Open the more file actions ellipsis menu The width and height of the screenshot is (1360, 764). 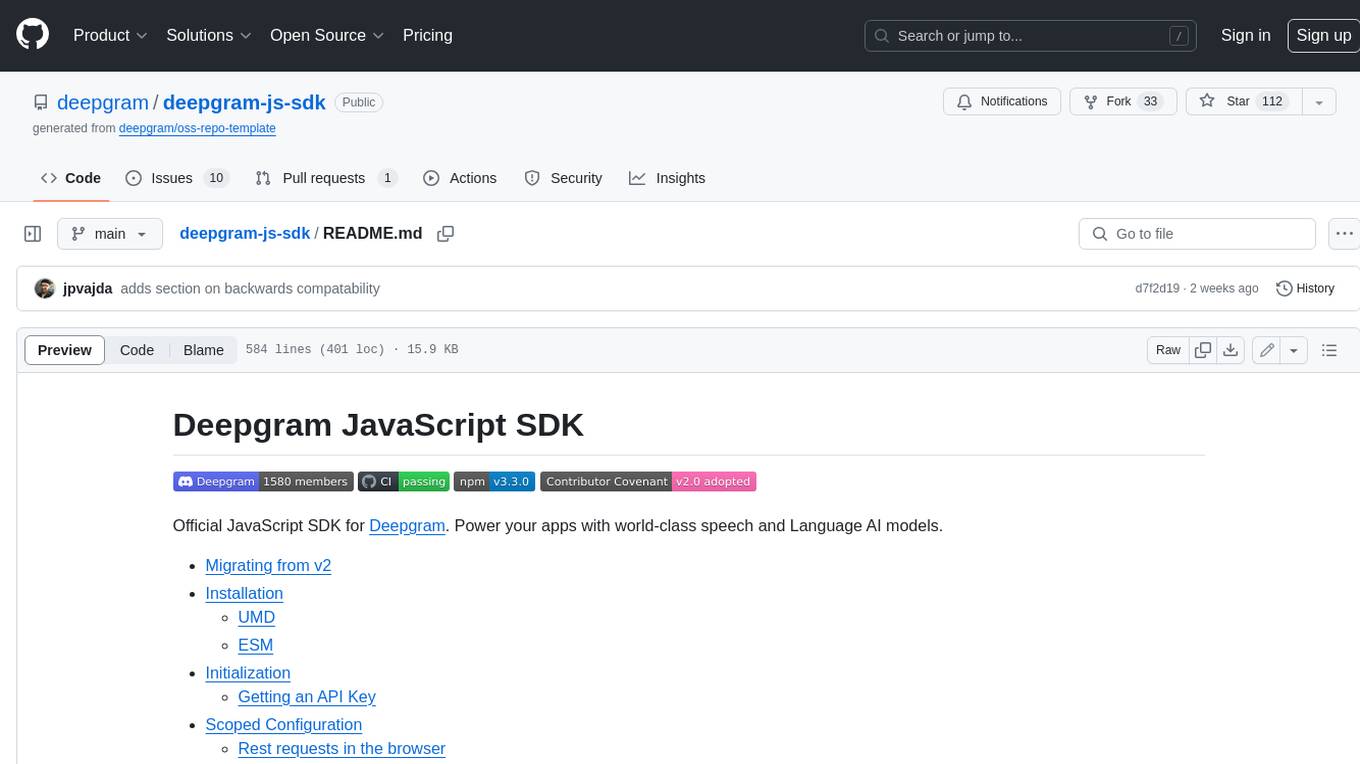[1345, 234]
